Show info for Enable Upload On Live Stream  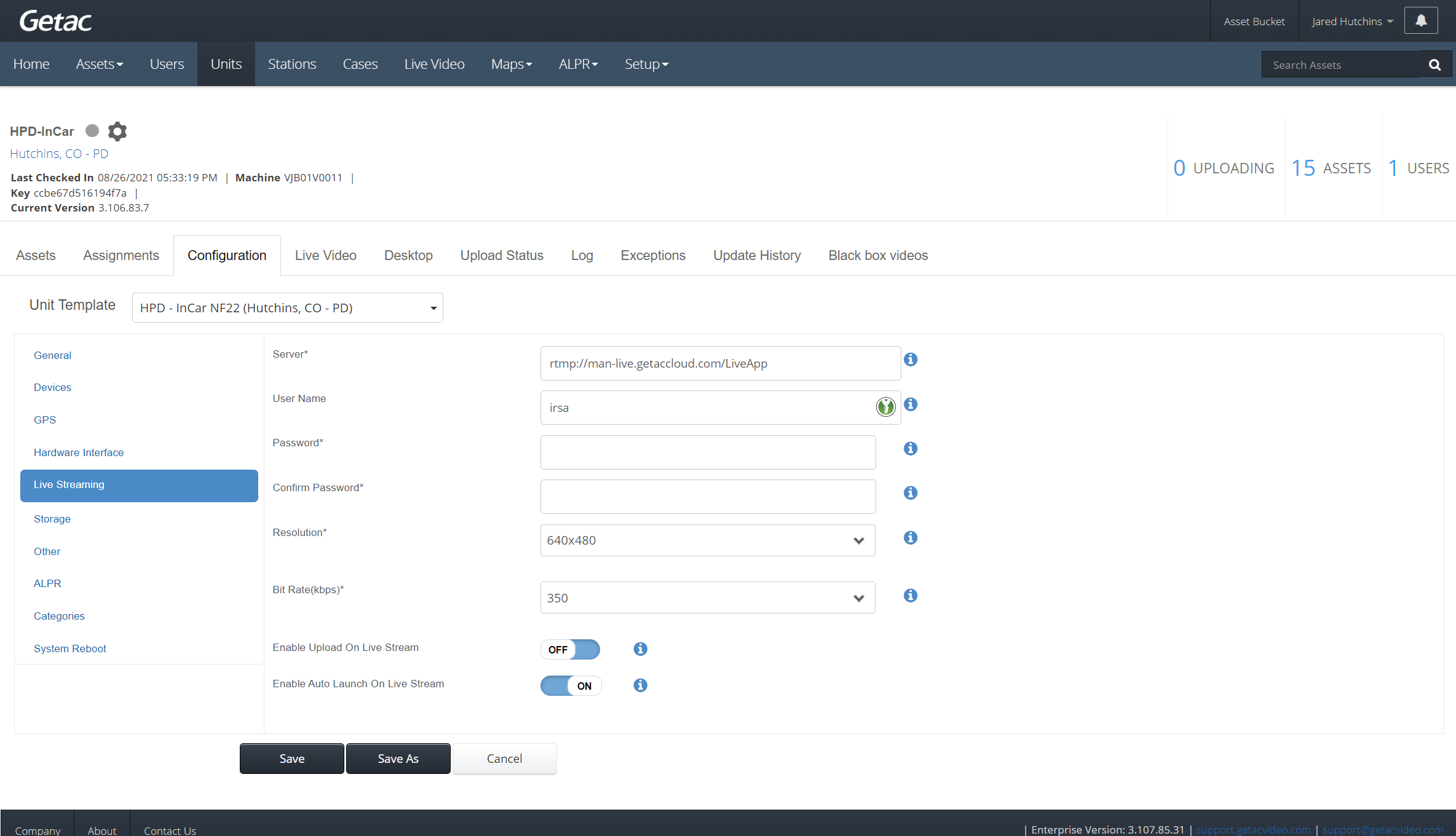(640, 649)
